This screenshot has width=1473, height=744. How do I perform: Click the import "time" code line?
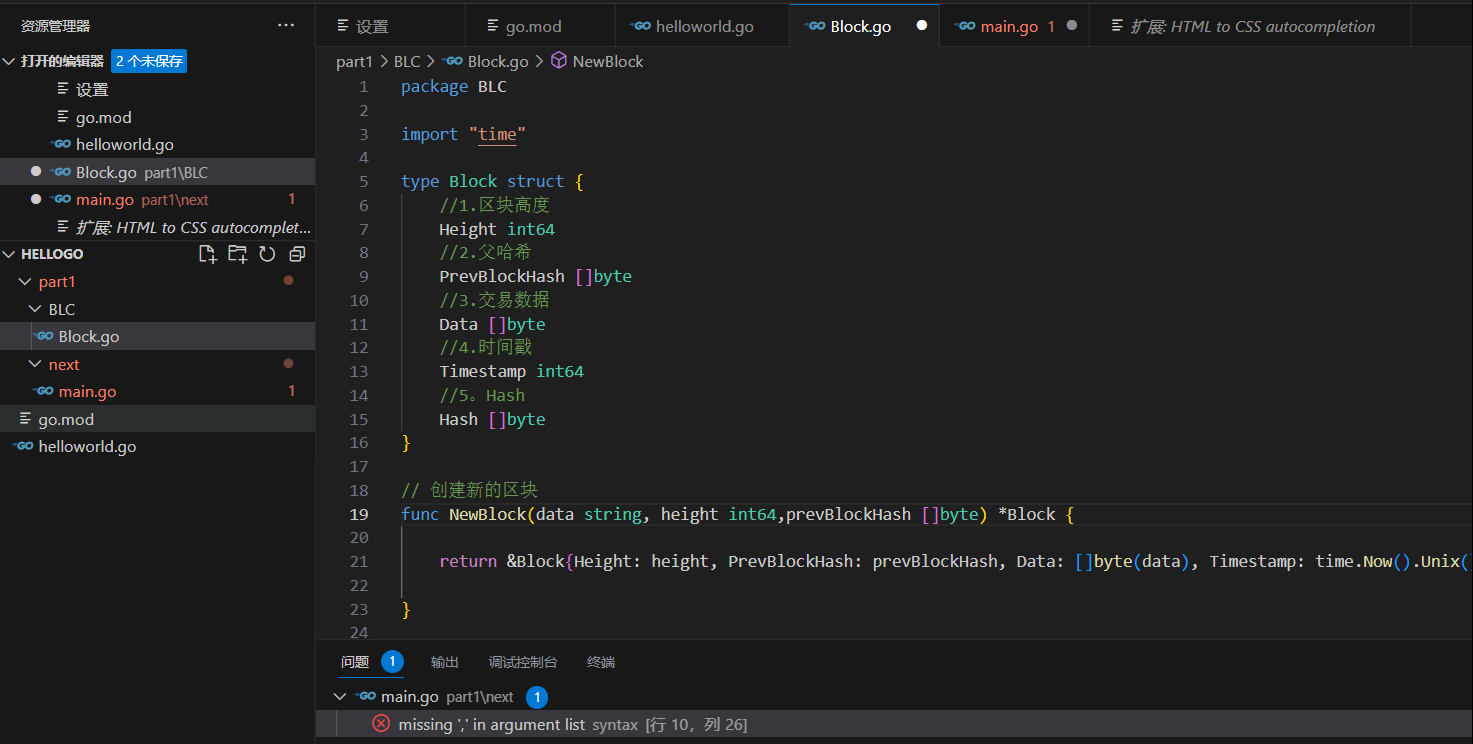coord(463,134)
